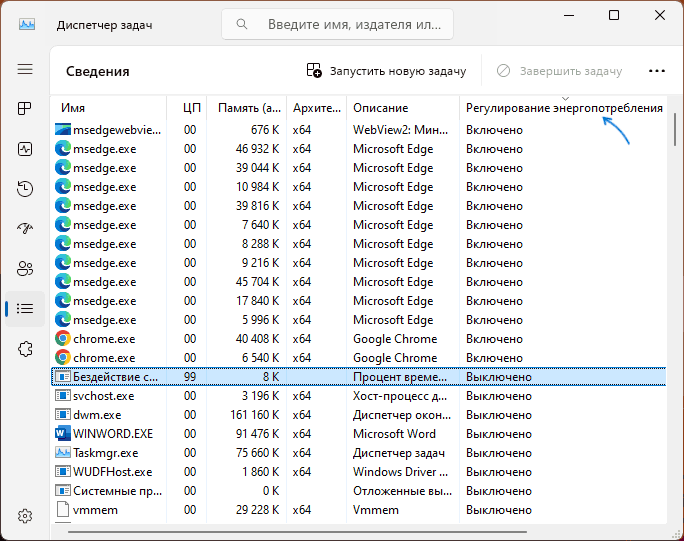Click the search magnifier icon
Screen dimensions: 684x541
pos(242,24)
